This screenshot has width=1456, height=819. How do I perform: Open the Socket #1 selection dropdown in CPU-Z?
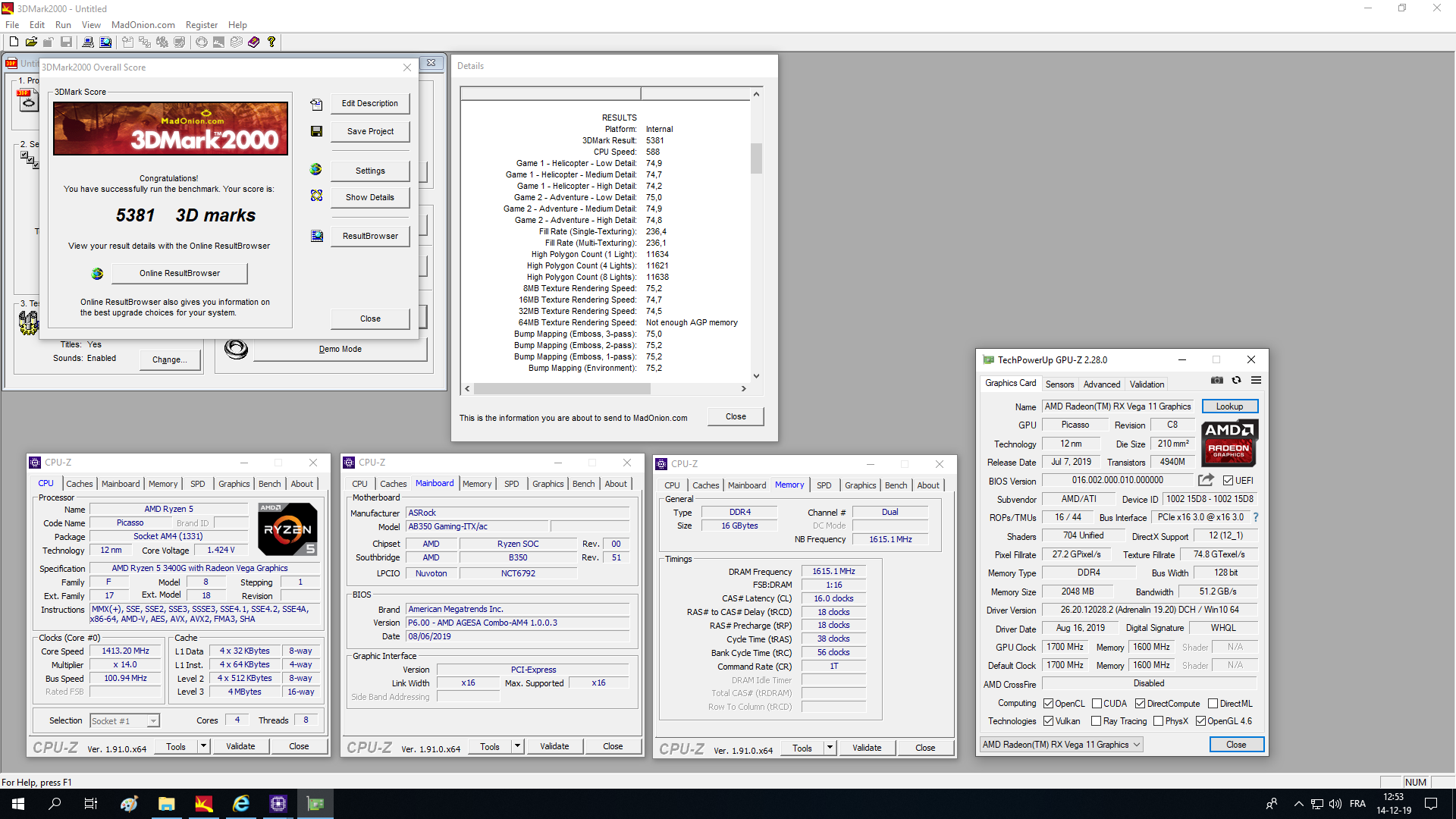(124, 721)
